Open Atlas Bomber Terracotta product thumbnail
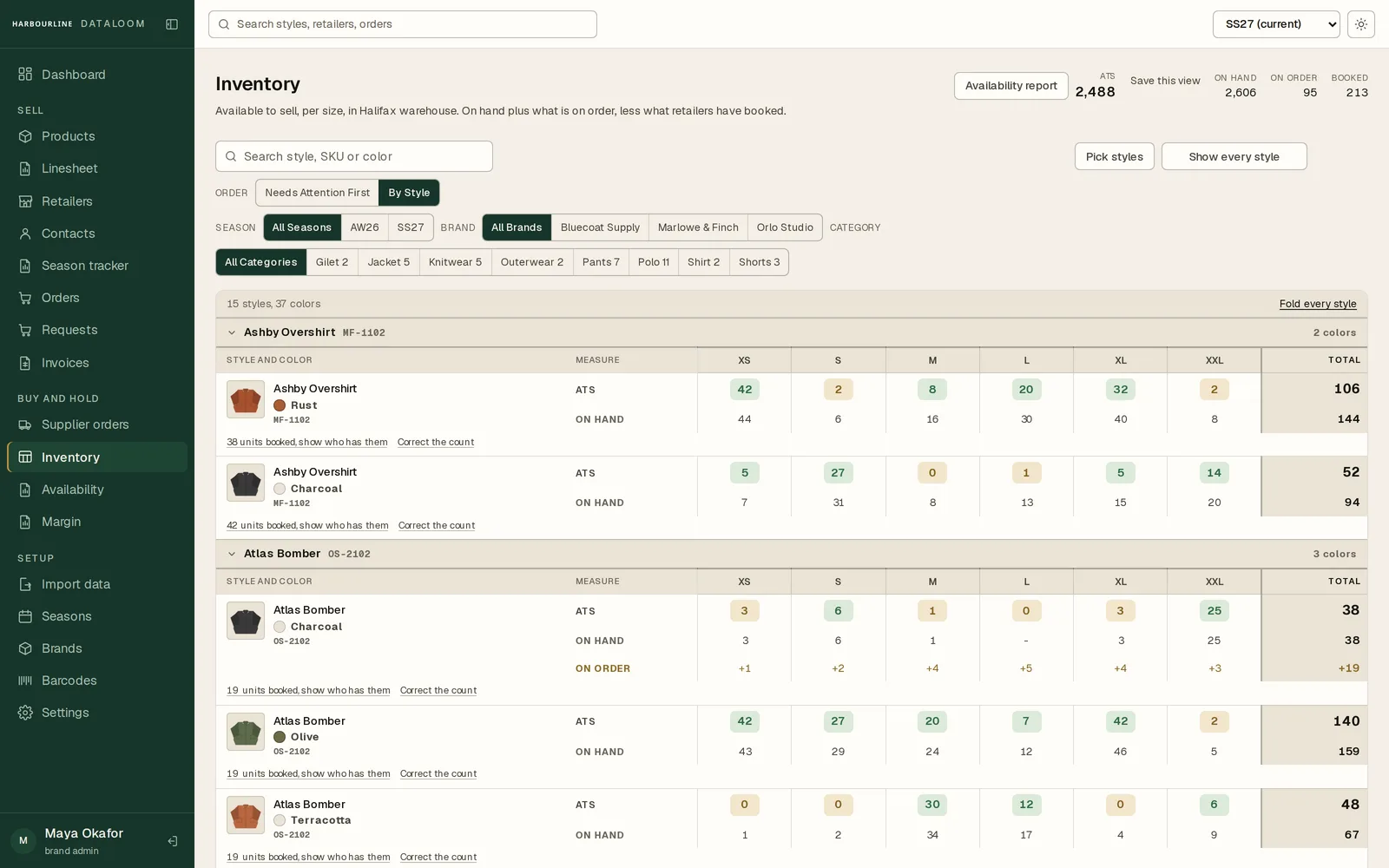Viewport: 1389px width, 868px height. tap(246, 815)
